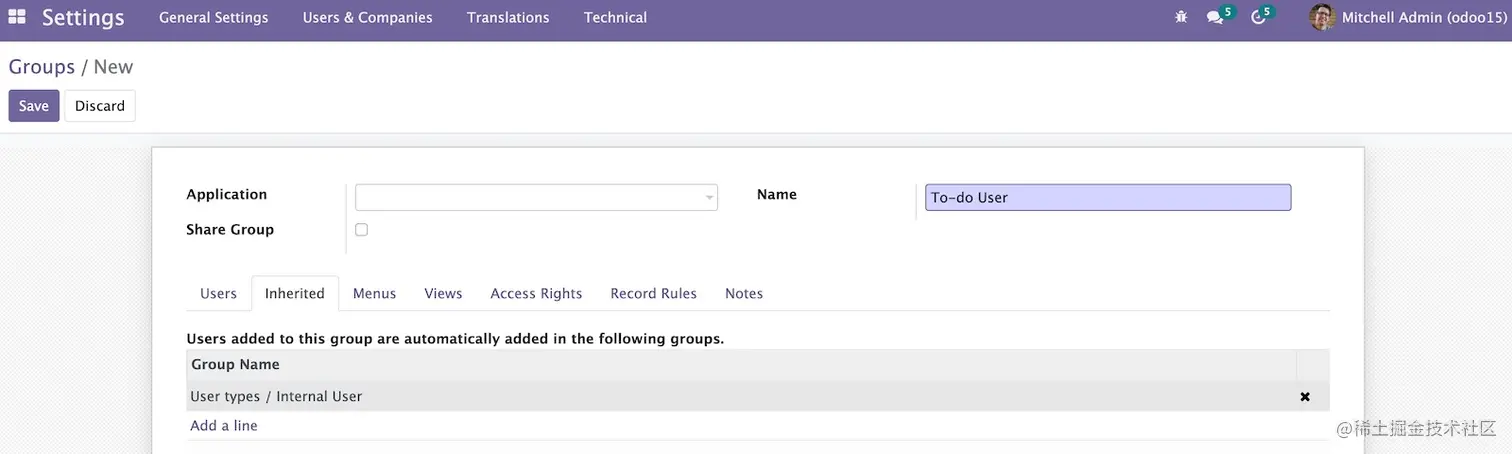Image resolution: width=1512 pixels, height=454 pixels.
Task: Open conversations chat icon with badge
Action: coord(1220,16)
